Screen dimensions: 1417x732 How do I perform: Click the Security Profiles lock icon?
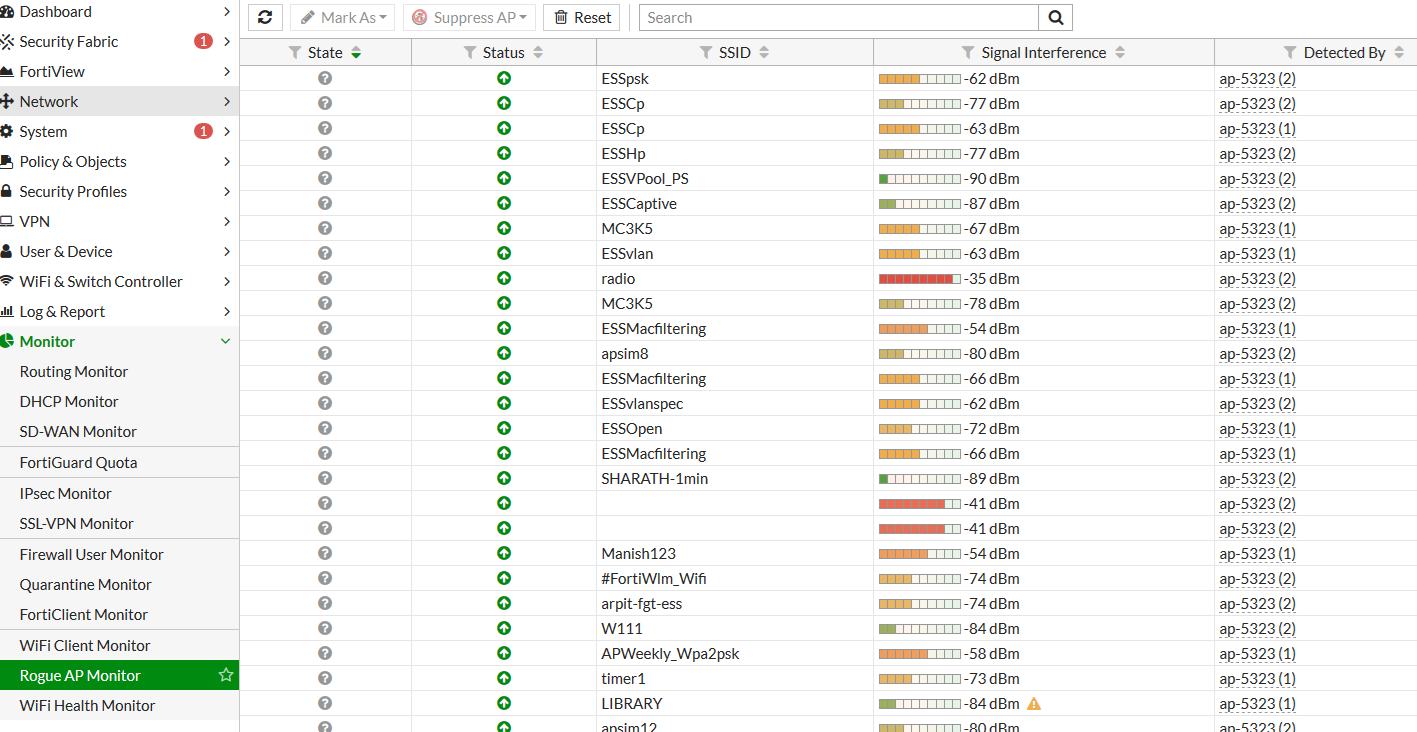7,192
